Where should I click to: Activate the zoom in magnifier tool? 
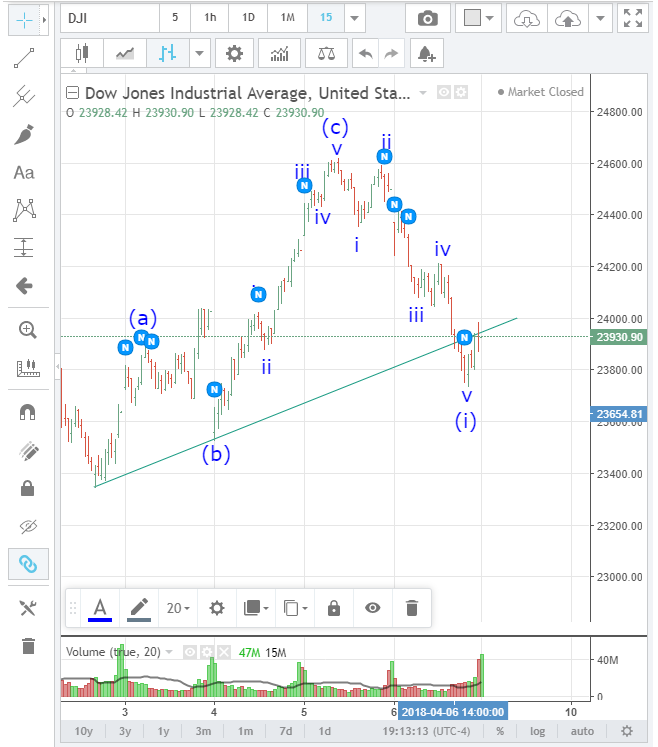[27, 330]
